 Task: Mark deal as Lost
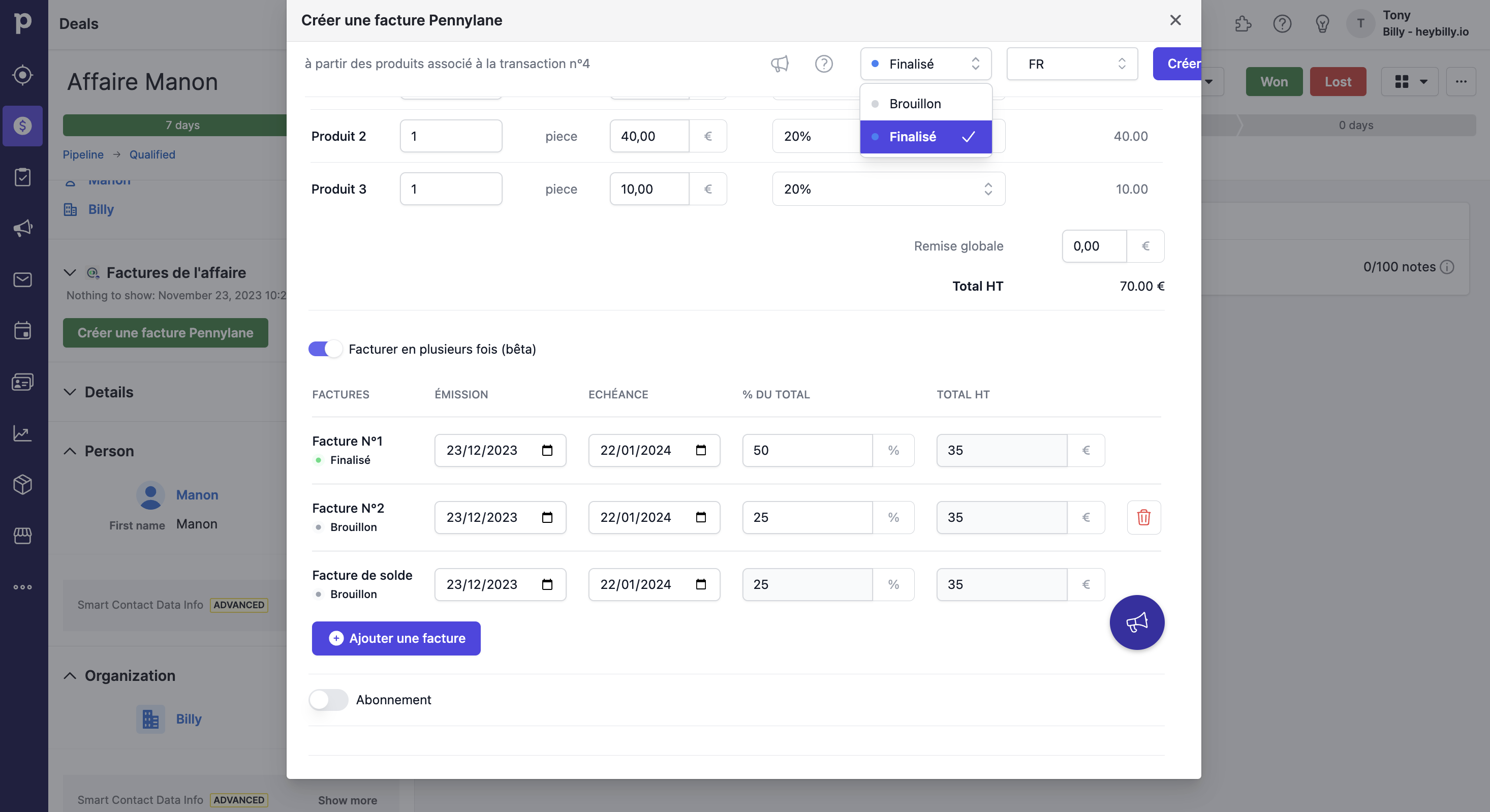tap(1338, 81)
